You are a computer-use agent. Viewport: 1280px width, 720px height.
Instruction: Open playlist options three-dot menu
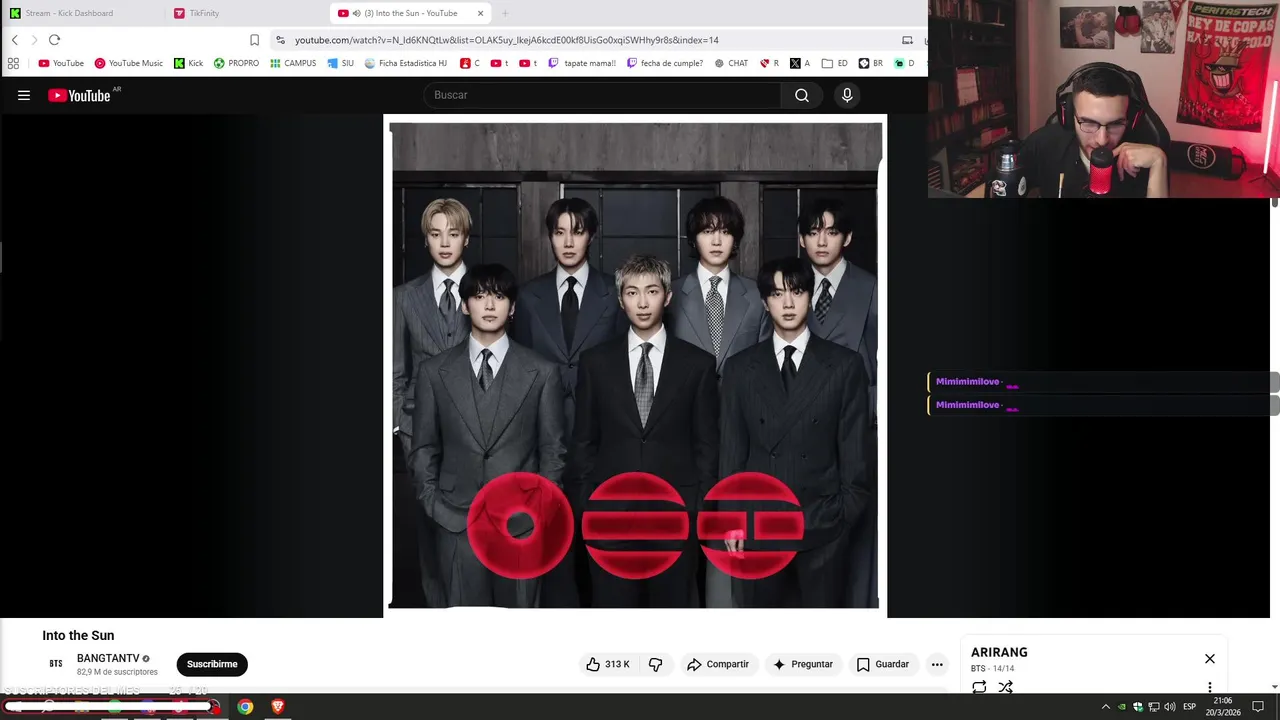coord(1210,687)
